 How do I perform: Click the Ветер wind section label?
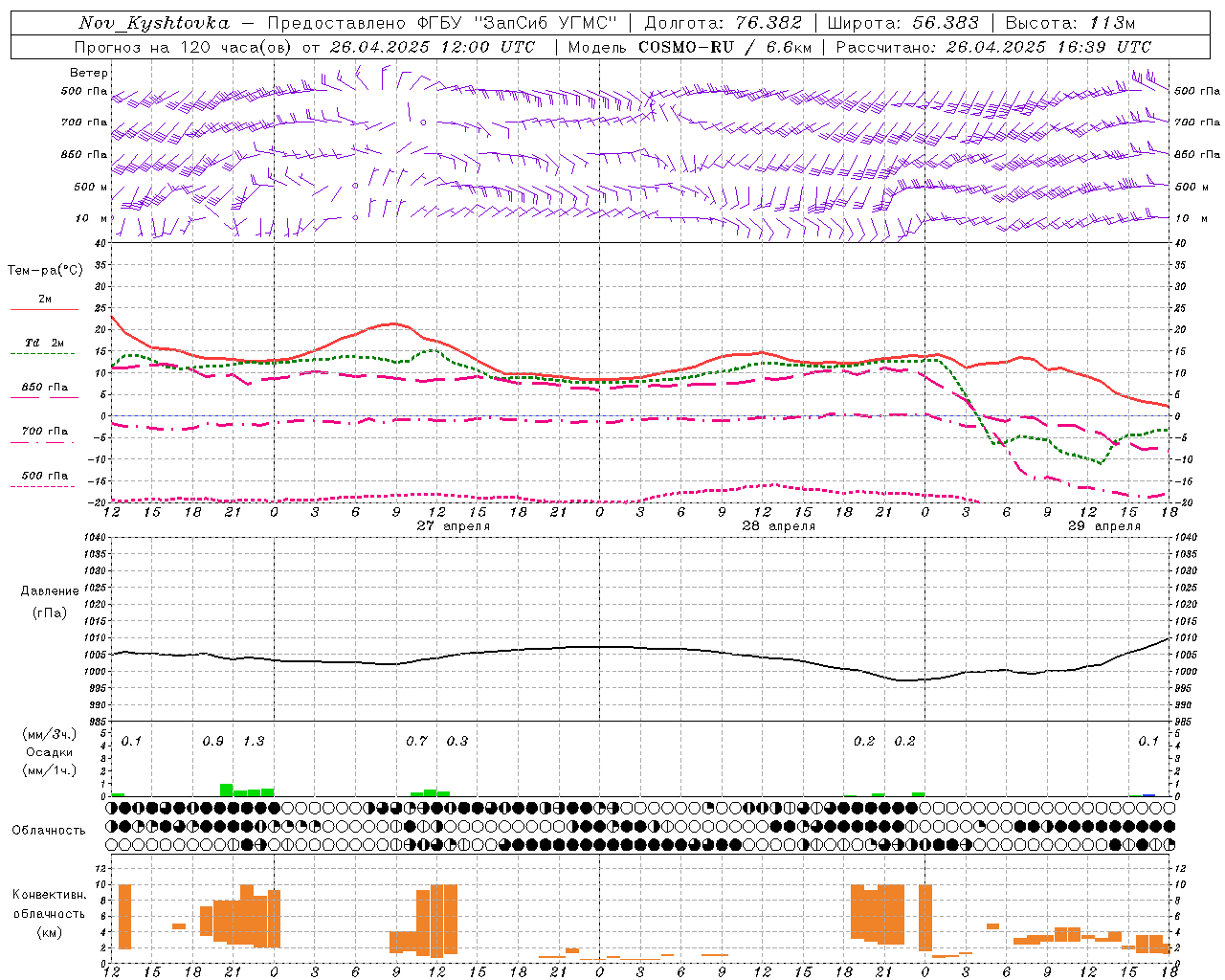click(88, 73)
